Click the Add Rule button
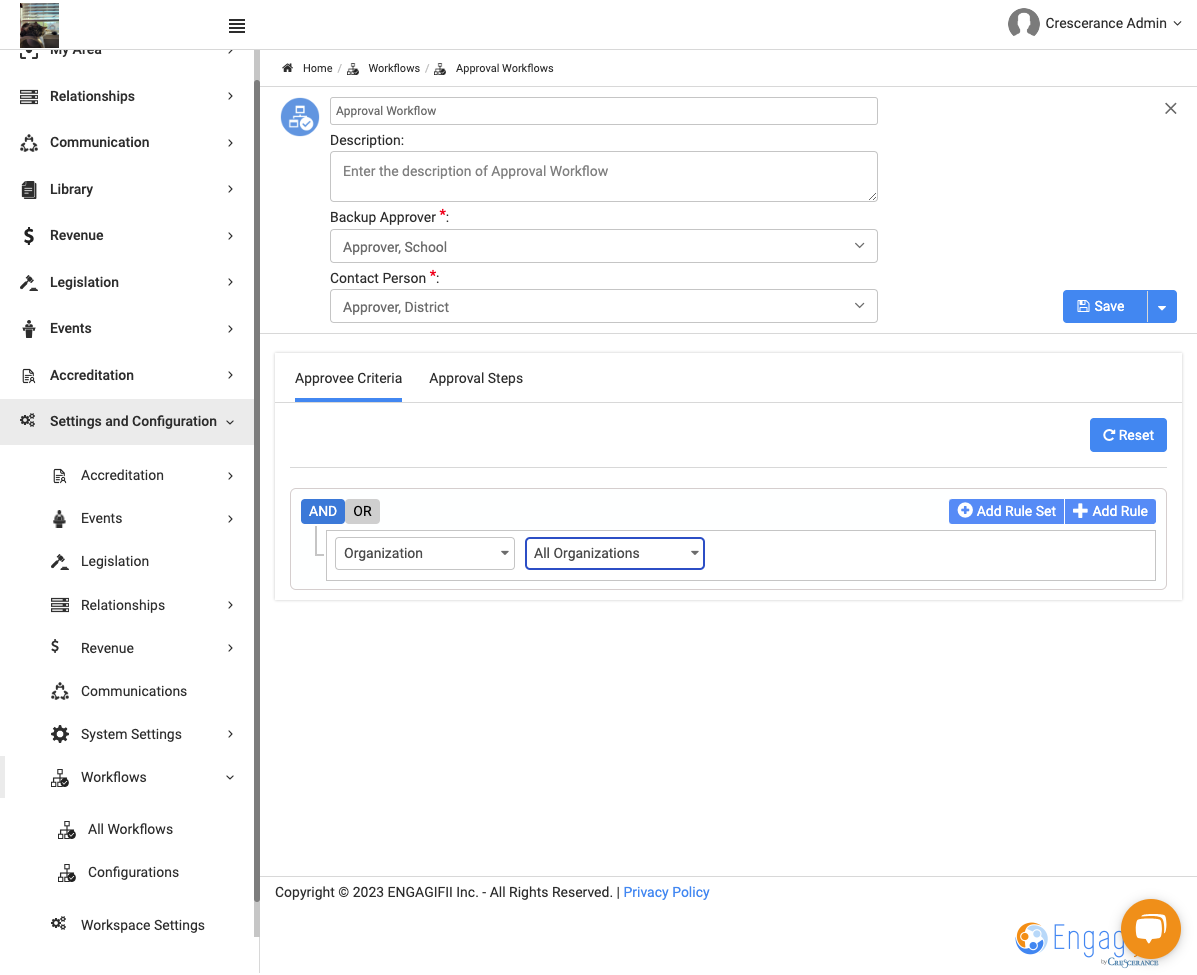Image resolution: width=1197 pixels, height=975 pixels. tap(1110, 512)
